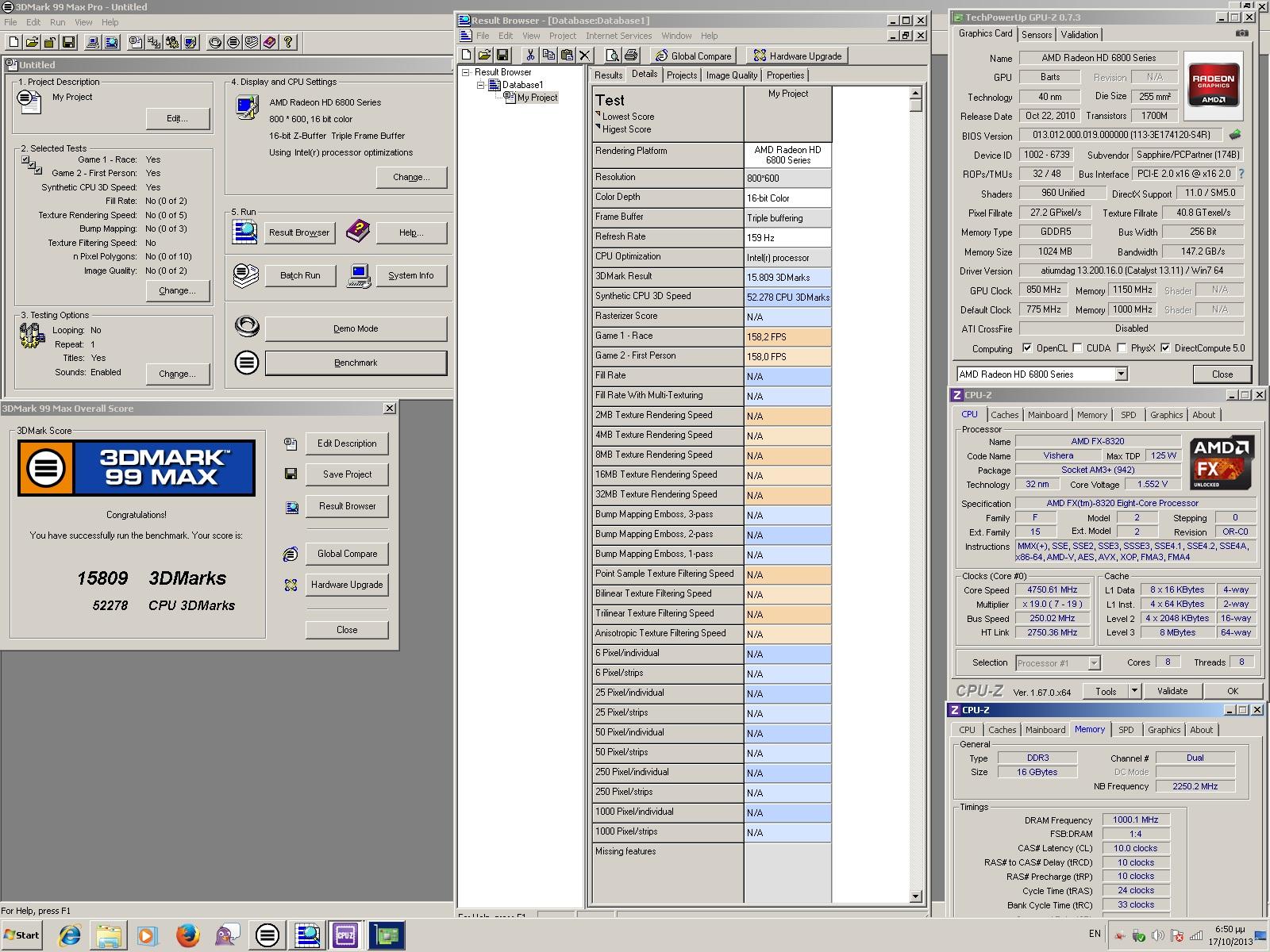Save BIOS using GPU-Z chip icon
Image resolution: width=1270 pixels, height=952 pixels.
tap(1235, 135)
